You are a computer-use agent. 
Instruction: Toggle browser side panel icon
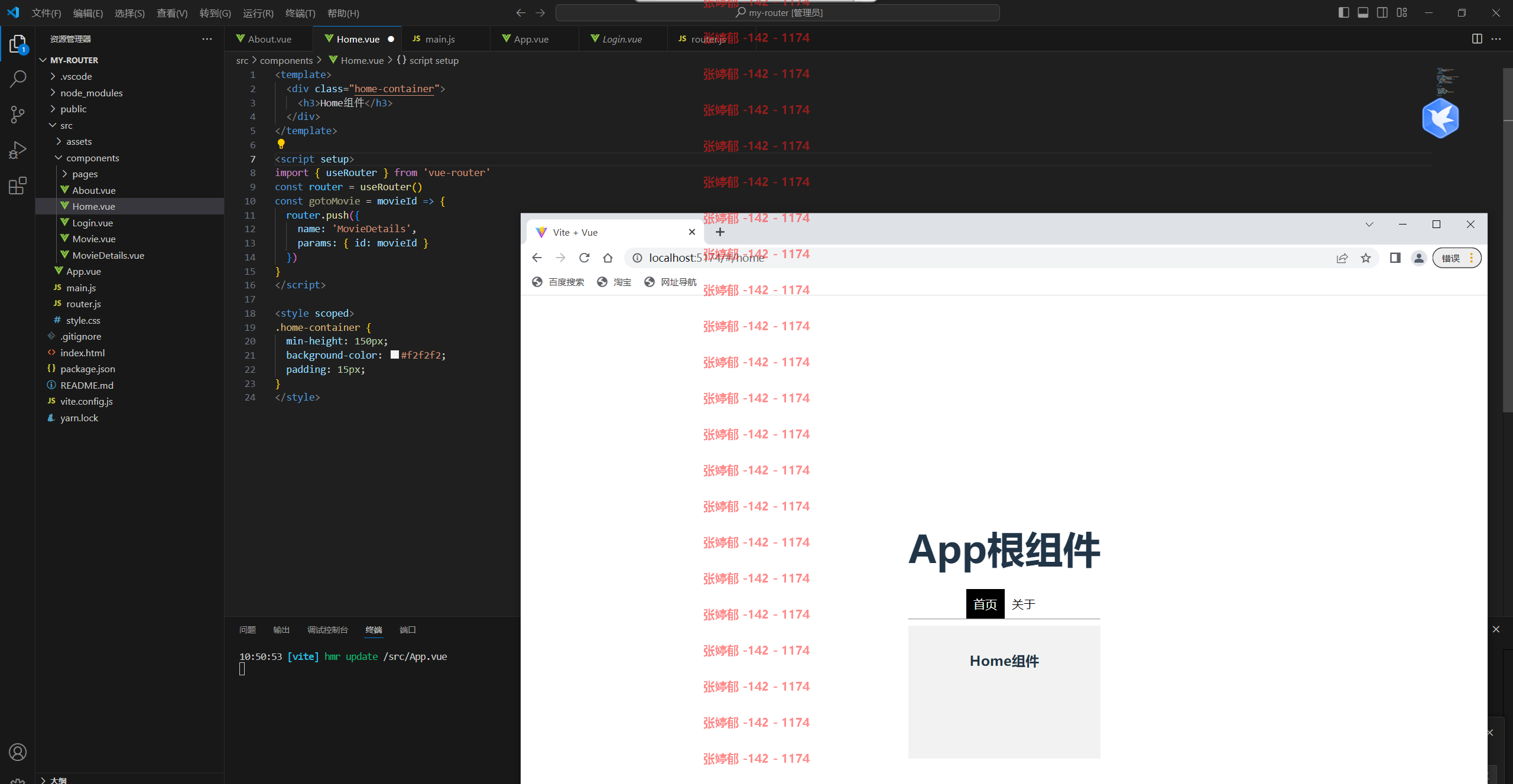1395,258
